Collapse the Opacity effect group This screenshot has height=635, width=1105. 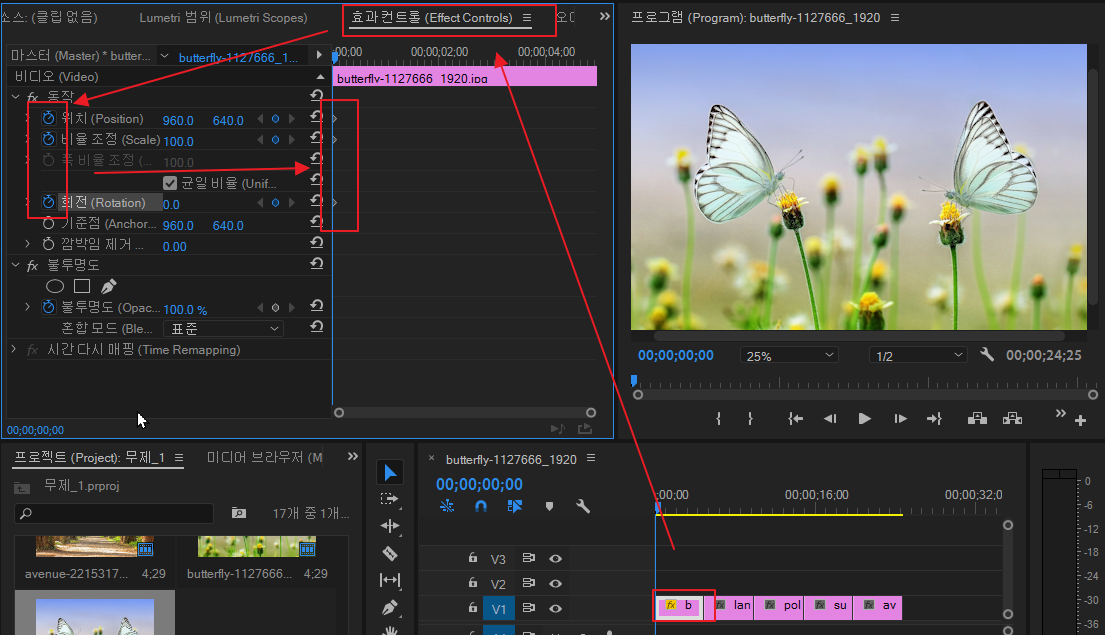pyautogui.click(x=16, y=265)
